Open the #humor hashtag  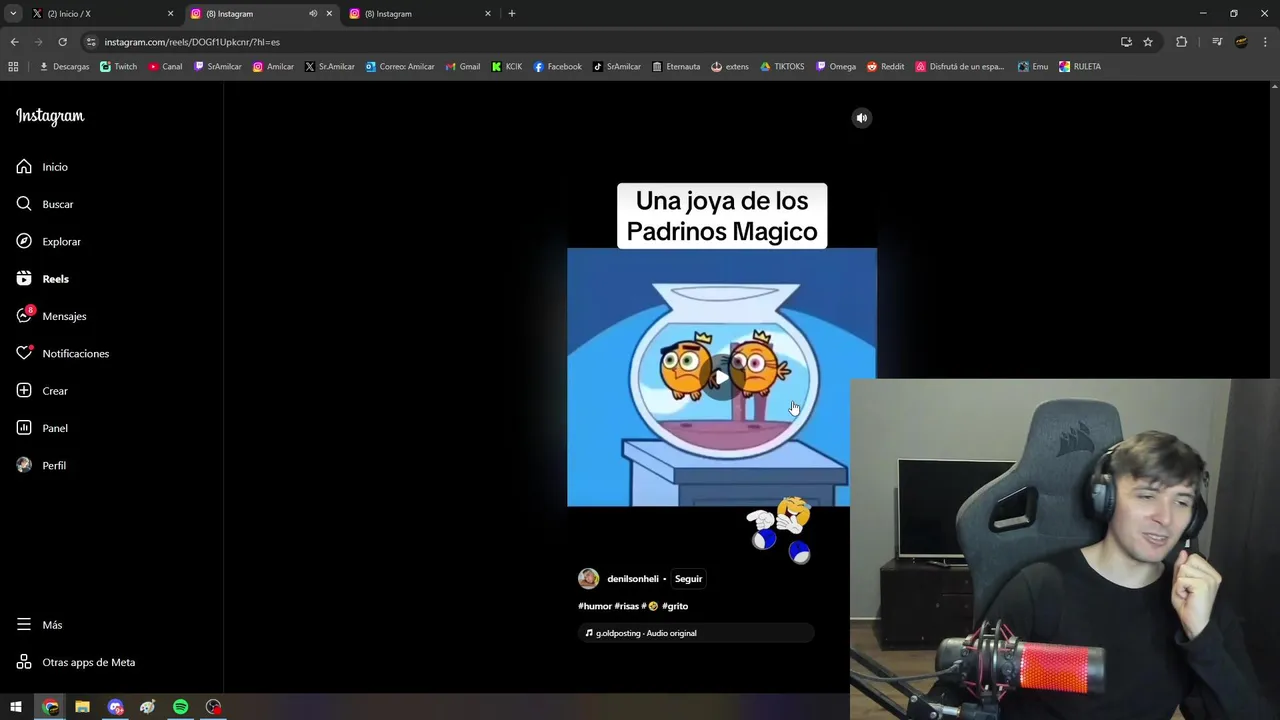pyautogui.click(x=595, y=606)
